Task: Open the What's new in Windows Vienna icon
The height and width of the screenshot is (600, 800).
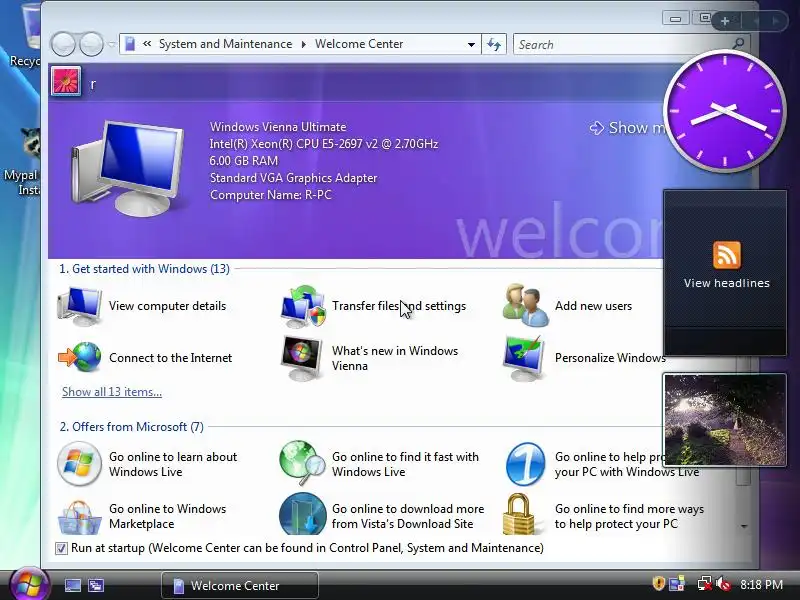Action: click(302, 358)
